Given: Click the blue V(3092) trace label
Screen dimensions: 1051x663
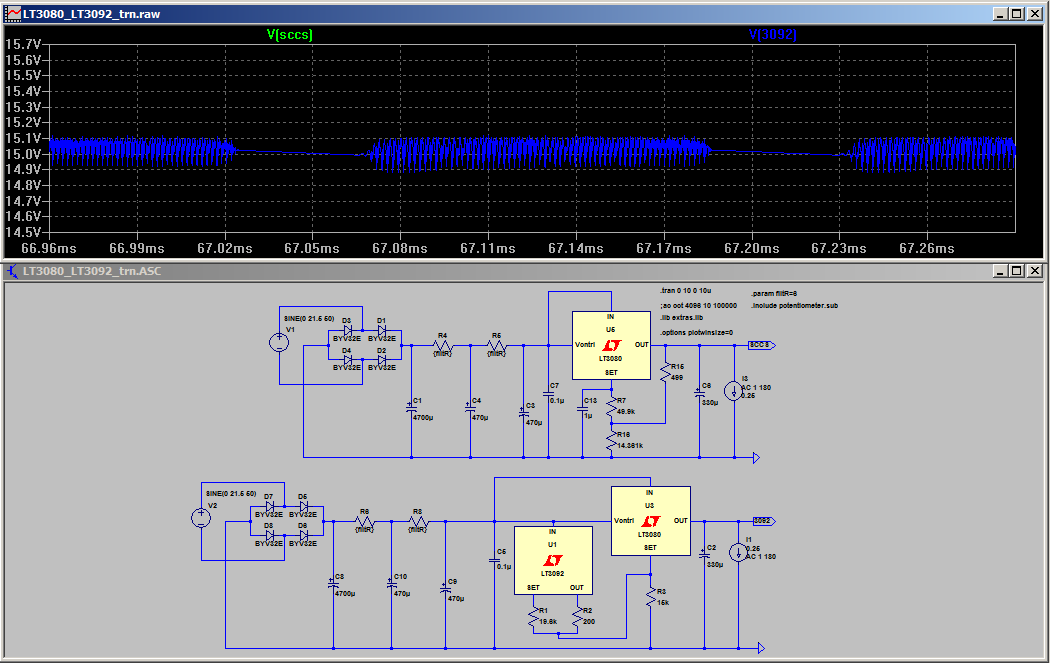Looking at the screenshot, I should click(x=772, y=34).
